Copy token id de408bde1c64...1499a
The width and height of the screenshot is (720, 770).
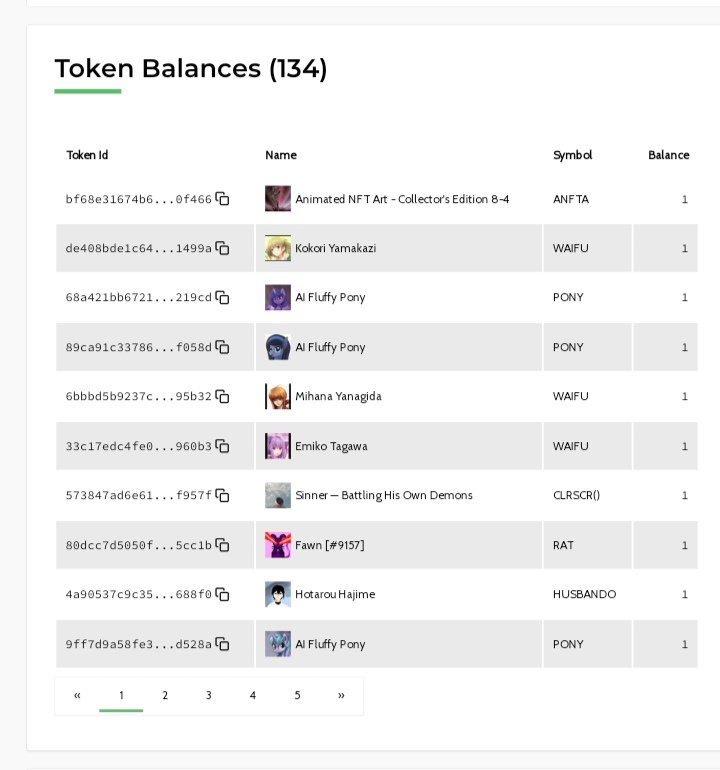[222, 248]
